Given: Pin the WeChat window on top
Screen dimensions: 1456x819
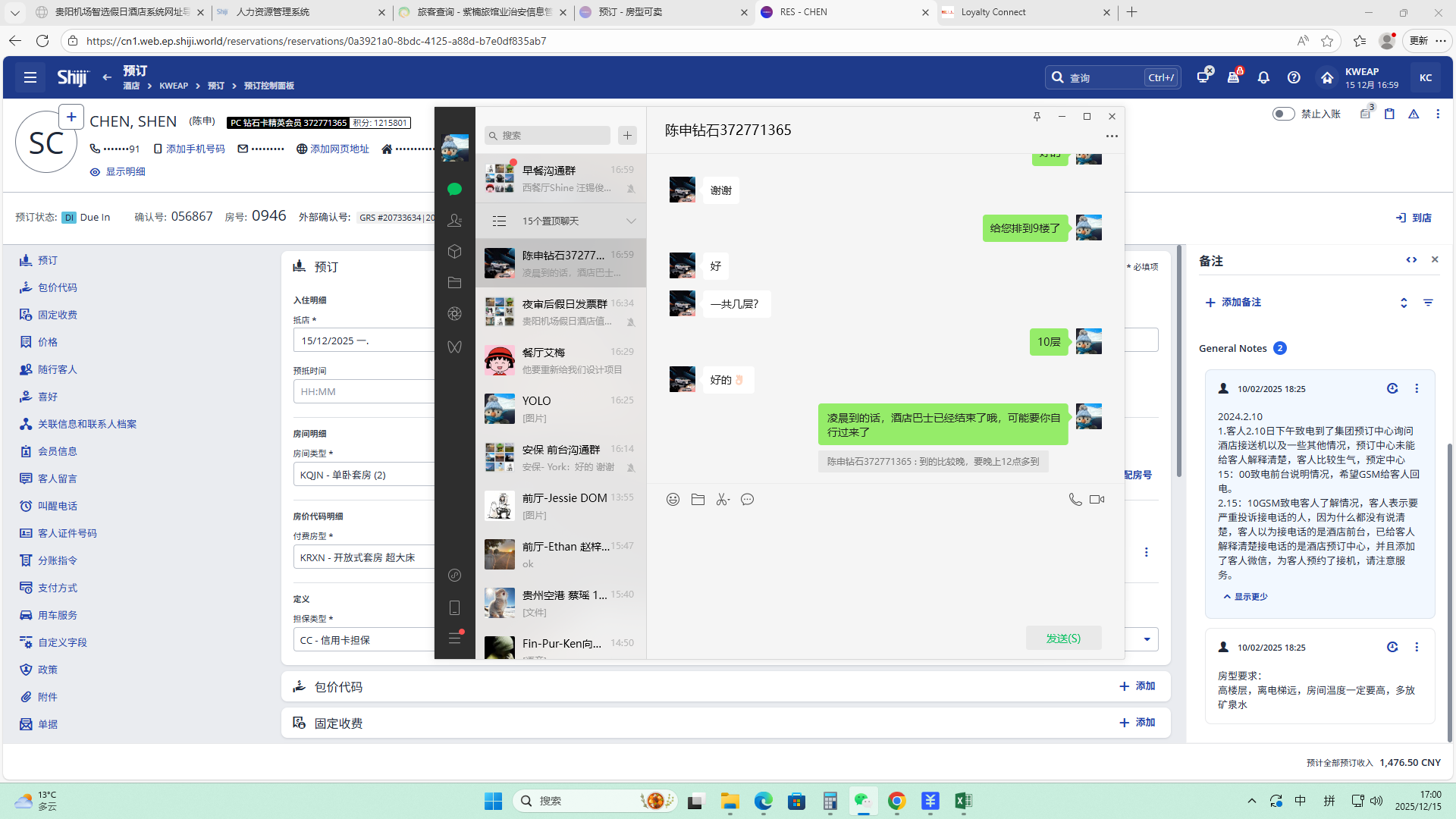Looking at the screenshot, I should [1037, 116].
